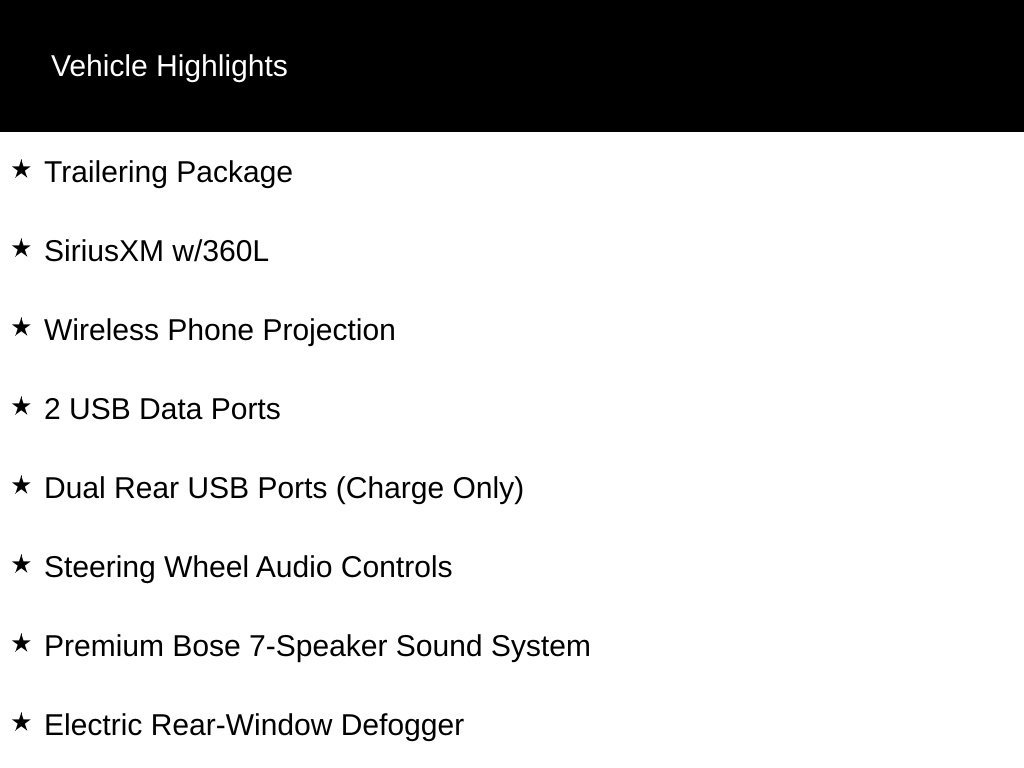Select star icon beside Dual Rear USB Ports
This screenshot has height=768, width=1024.
point(21,485)
